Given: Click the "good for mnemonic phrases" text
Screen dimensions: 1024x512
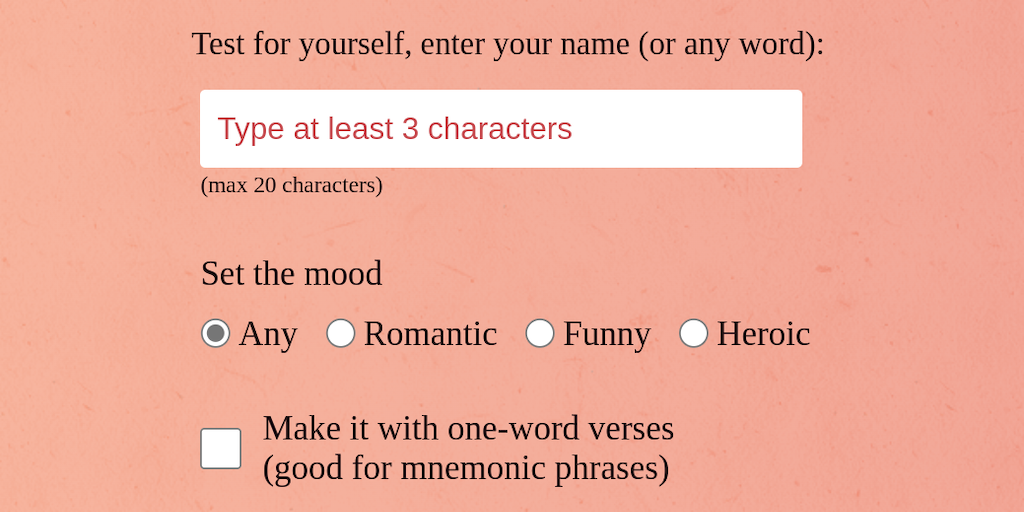Looking at the screenshot, I should (466, 468).
